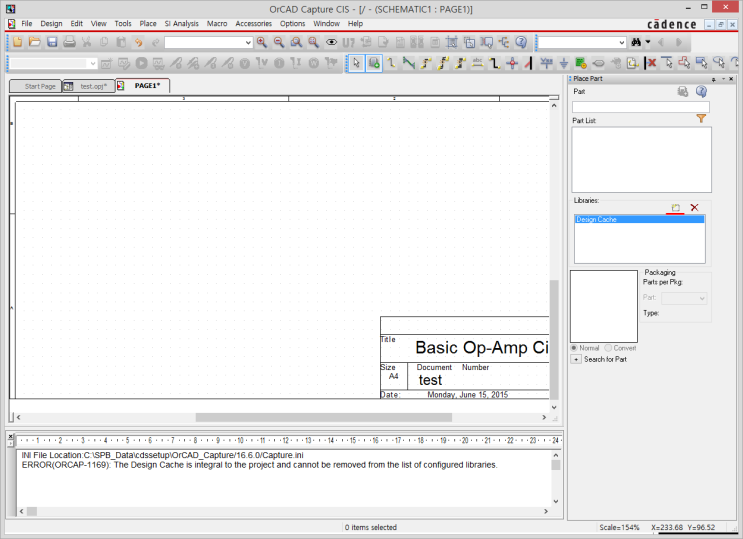The height and width of the screenshot is (539, 743).
Task: Open a file with the folder icon
Action: coord(35,42)
